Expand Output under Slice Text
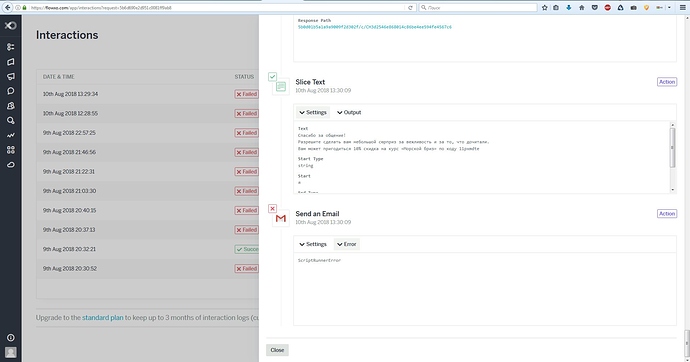Viewport: 690px width, 362px height. [x=349, y=113]
